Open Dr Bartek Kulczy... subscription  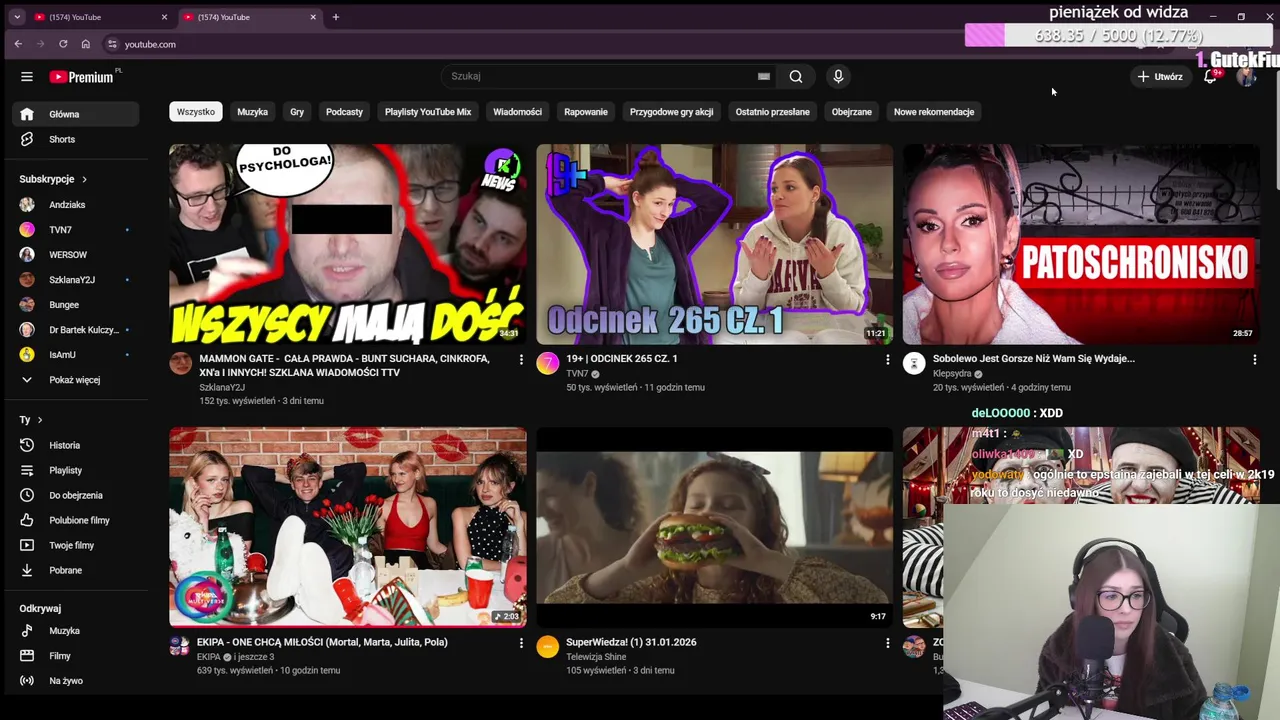pyautogui.click(x=78, y=330)
